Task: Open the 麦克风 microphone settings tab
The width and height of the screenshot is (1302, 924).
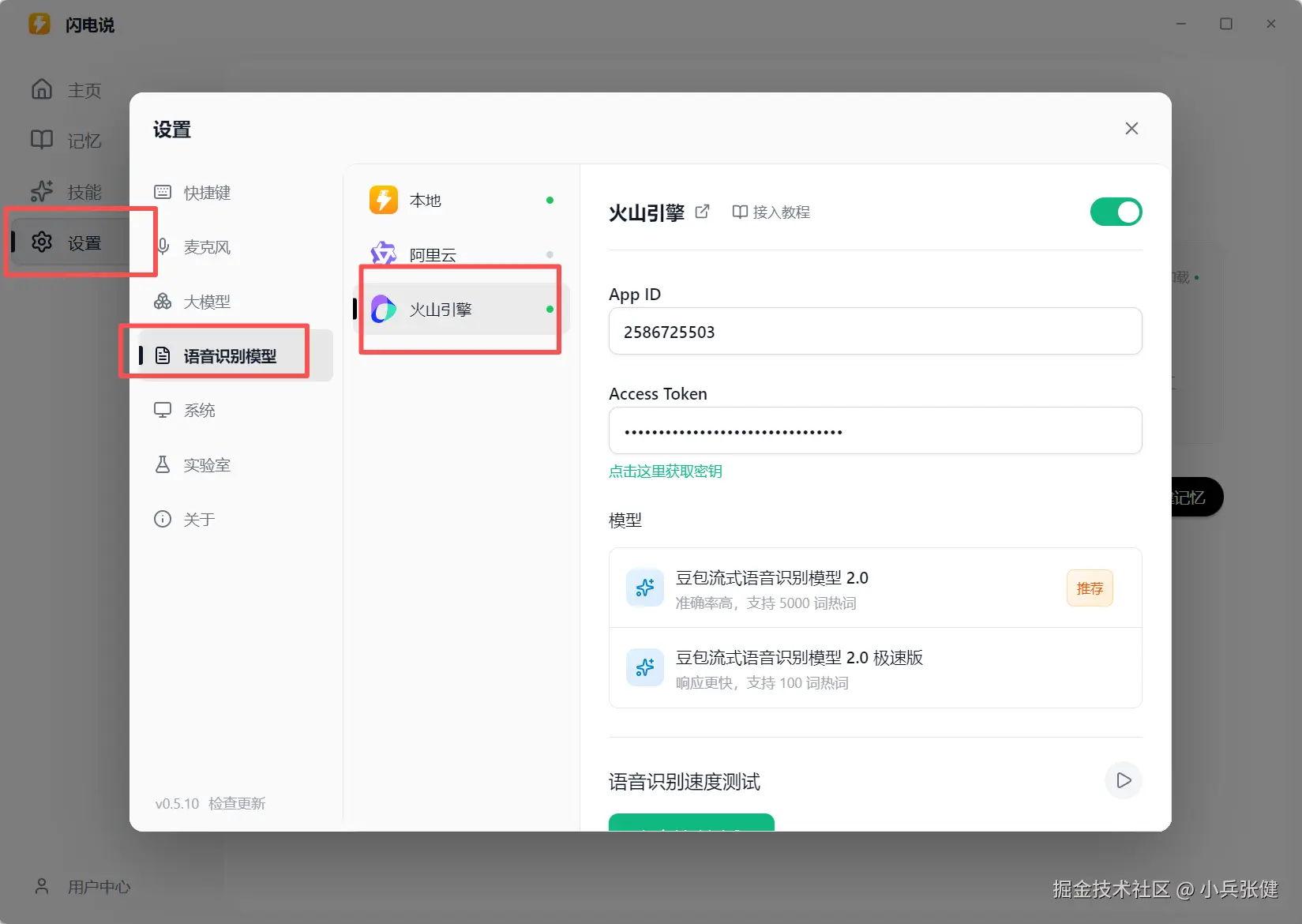Action: coord(236,247)
